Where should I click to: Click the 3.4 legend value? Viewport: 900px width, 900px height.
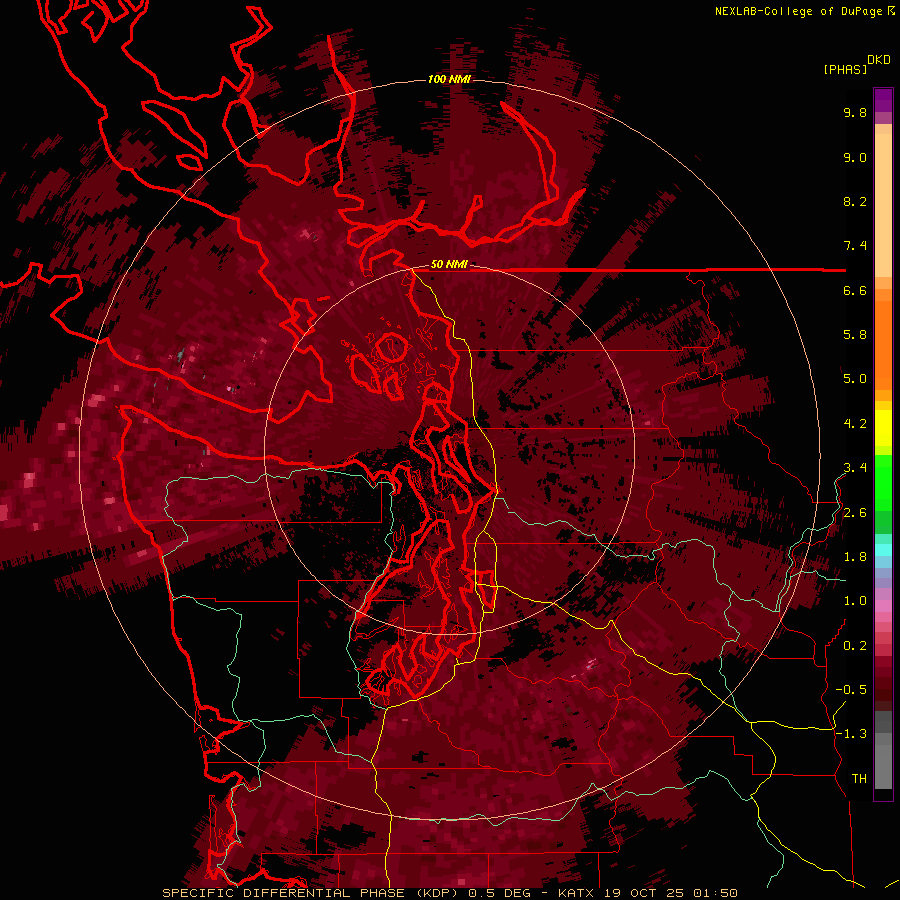855,468
